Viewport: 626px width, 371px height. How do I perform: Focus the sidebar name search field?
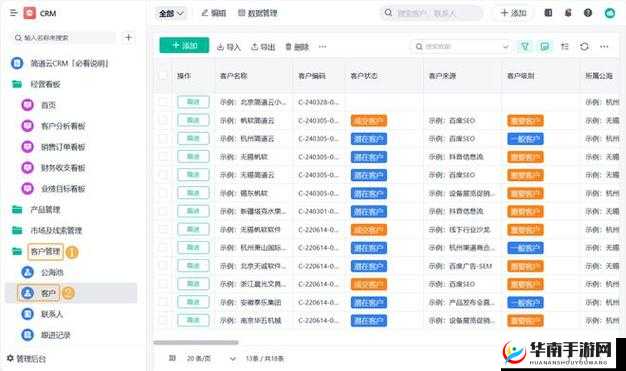pos(64,38)
